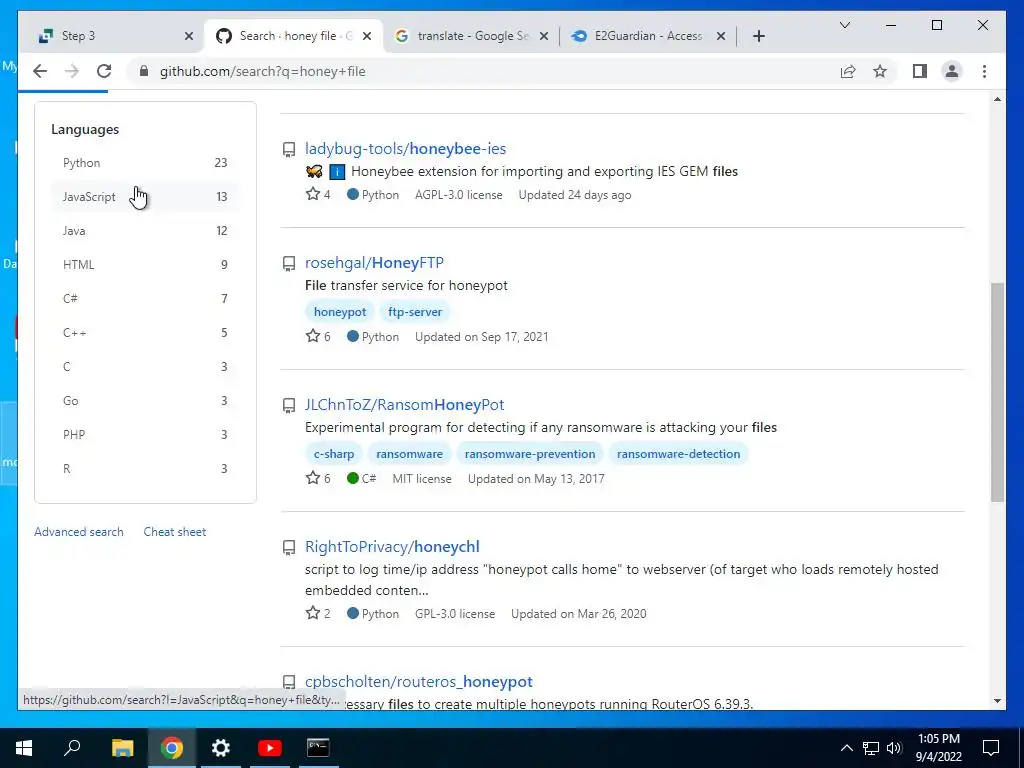The height and width of the screenshot is (768, 1024).
Task: Click the repo icon beside HoneyFTP
Action: point(289,263)
